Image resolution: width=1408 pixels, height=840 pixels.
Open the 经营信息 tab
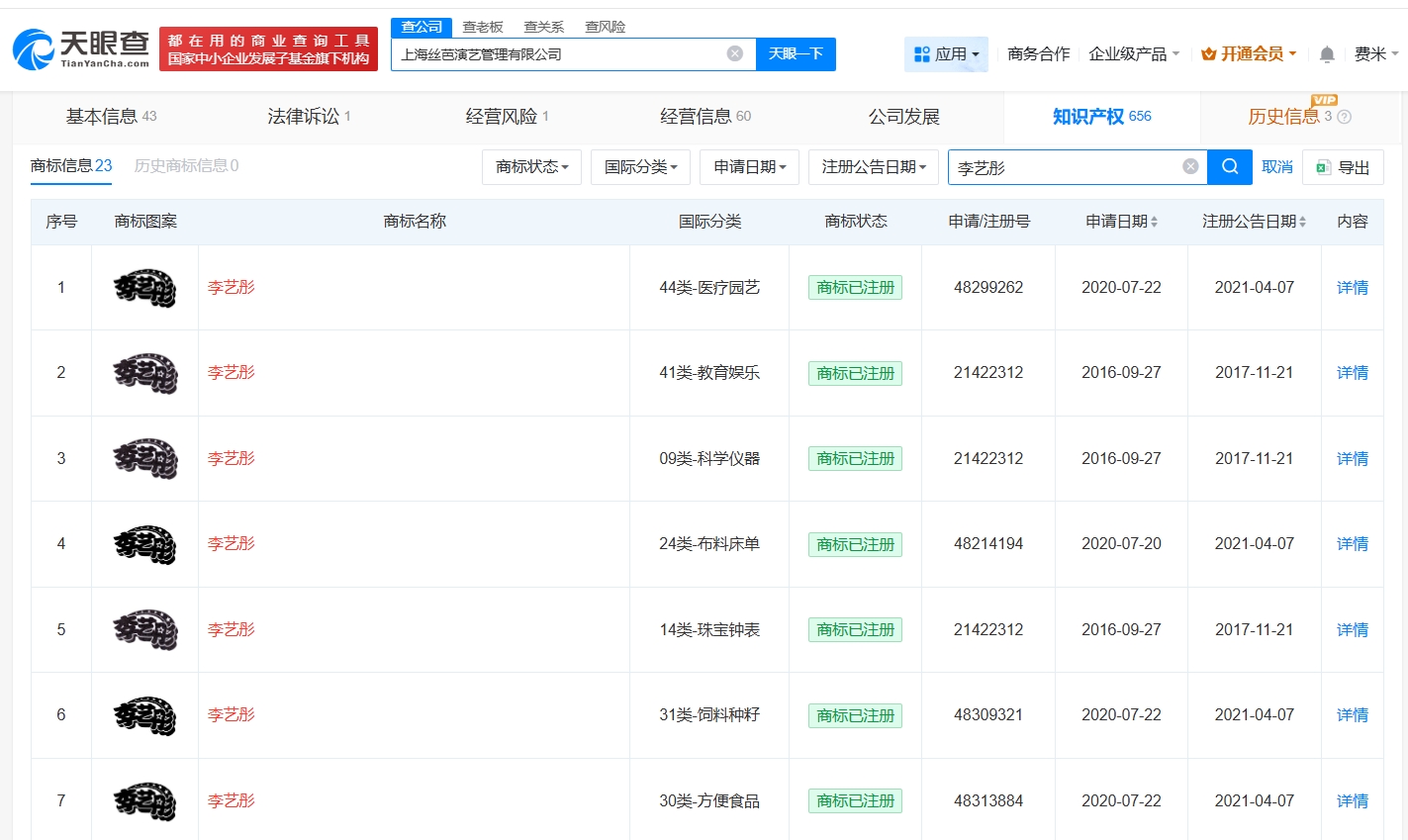coord(704,117)
